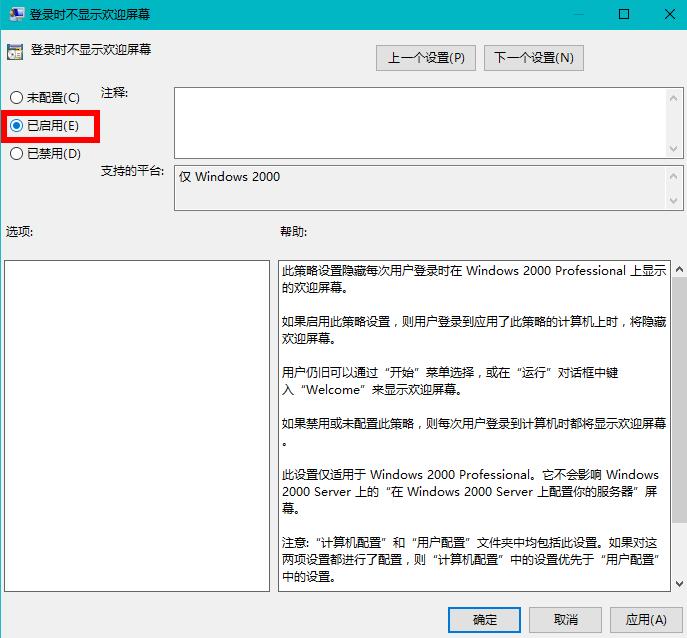The image size is (687, 638).
Task: Maximize the policy dialog window
Action: click(624, 14)
